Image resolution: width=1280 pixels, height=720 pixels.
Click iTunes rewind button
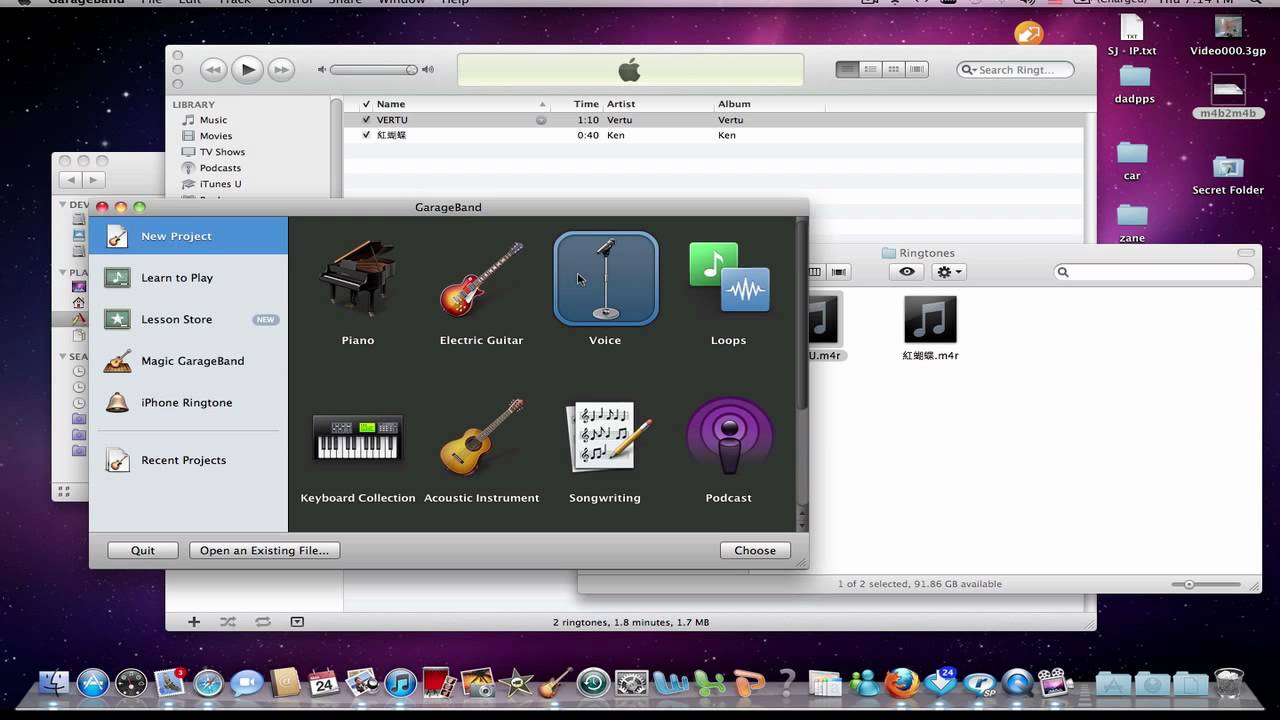213,69
